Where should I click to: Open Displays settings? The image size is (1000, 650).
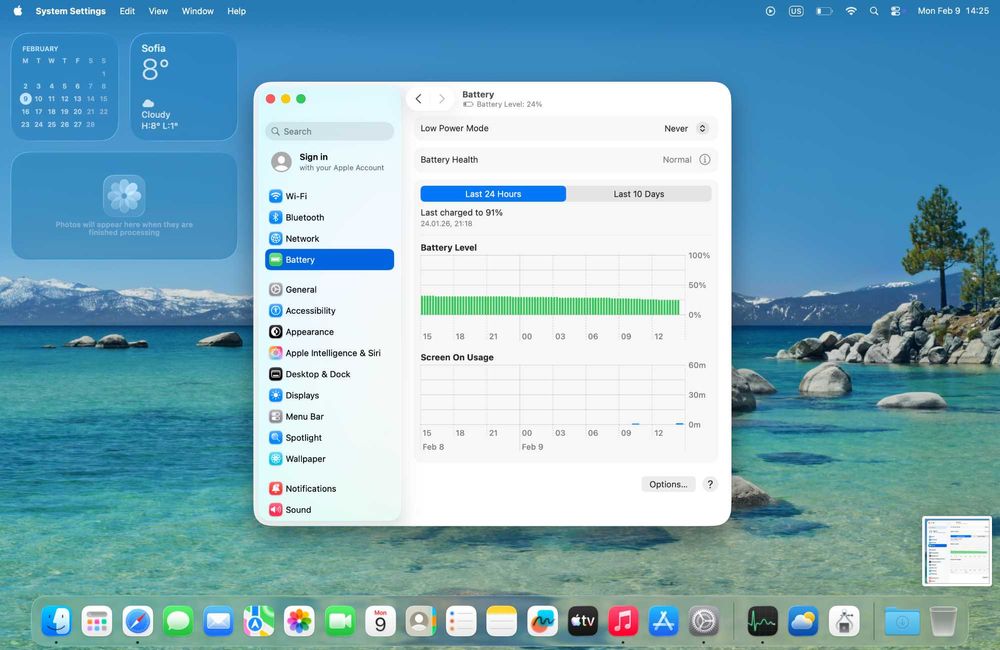pos(329,395)
